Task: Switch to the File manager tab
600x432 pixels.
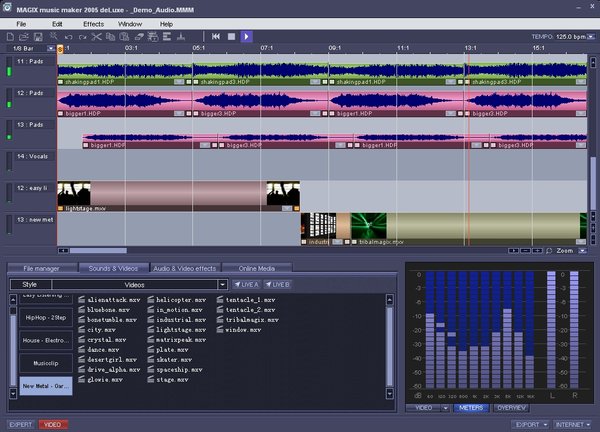Action: [42, 268]
